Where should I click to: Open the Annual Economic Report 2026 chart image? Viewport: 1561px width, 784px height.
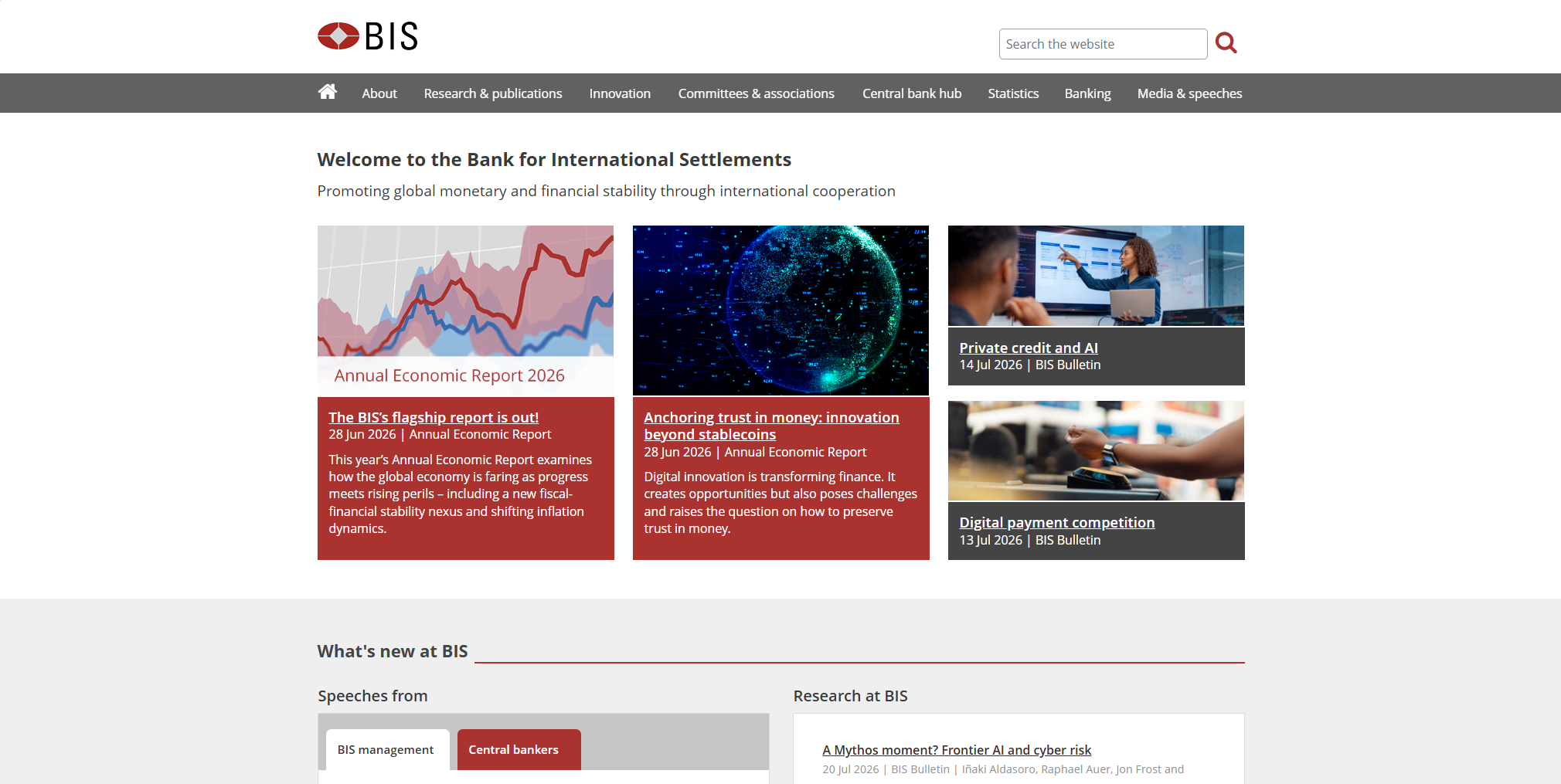[x=465, y=311]
